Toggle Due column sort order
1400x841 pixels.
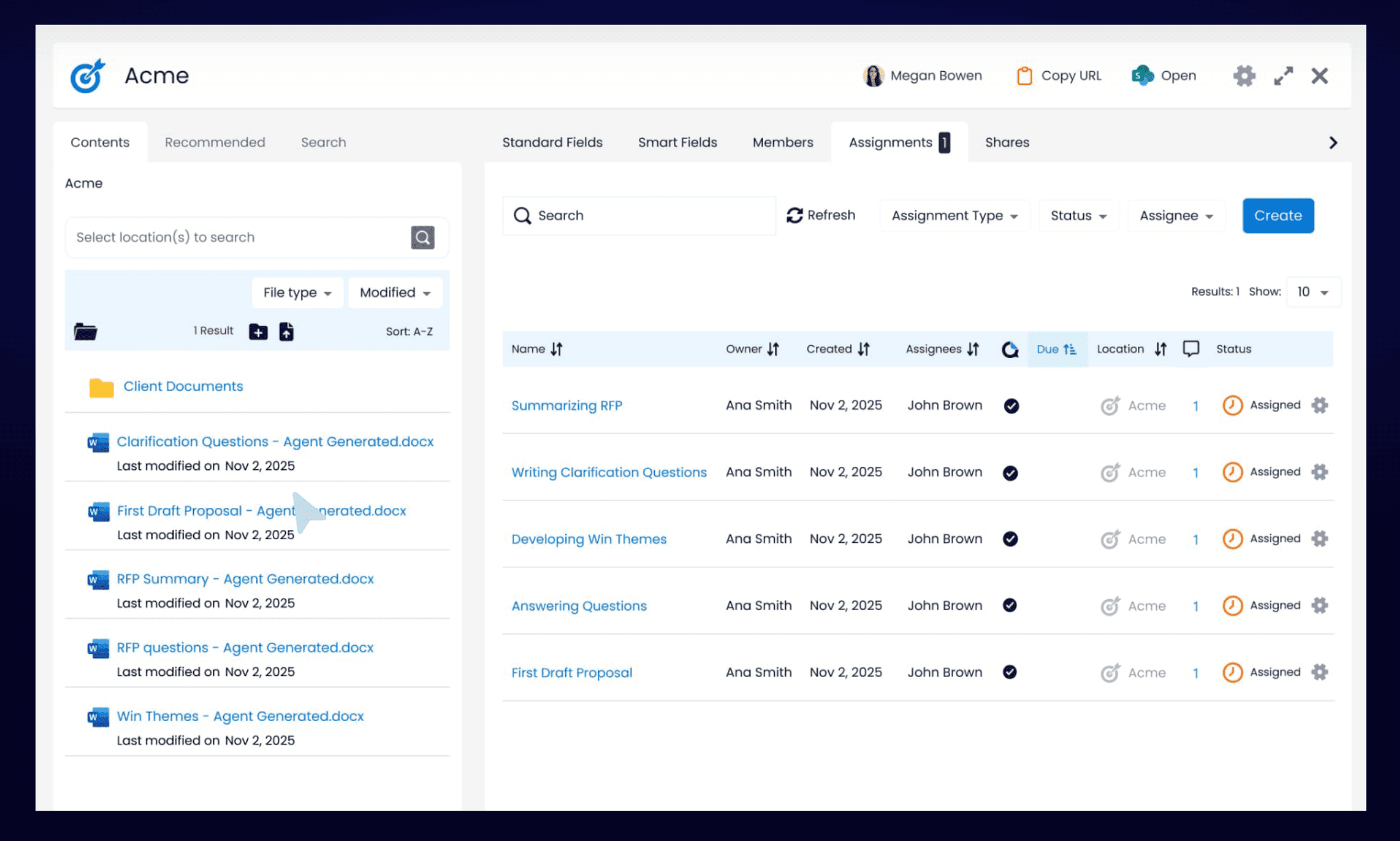click(x=1057, y=349)
